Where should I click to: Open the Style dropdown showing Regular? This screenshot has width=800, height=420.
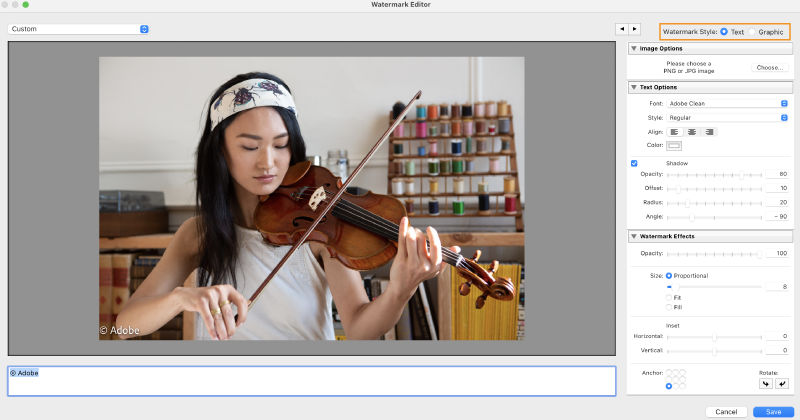pyautogui.click(x=727, y=117)
